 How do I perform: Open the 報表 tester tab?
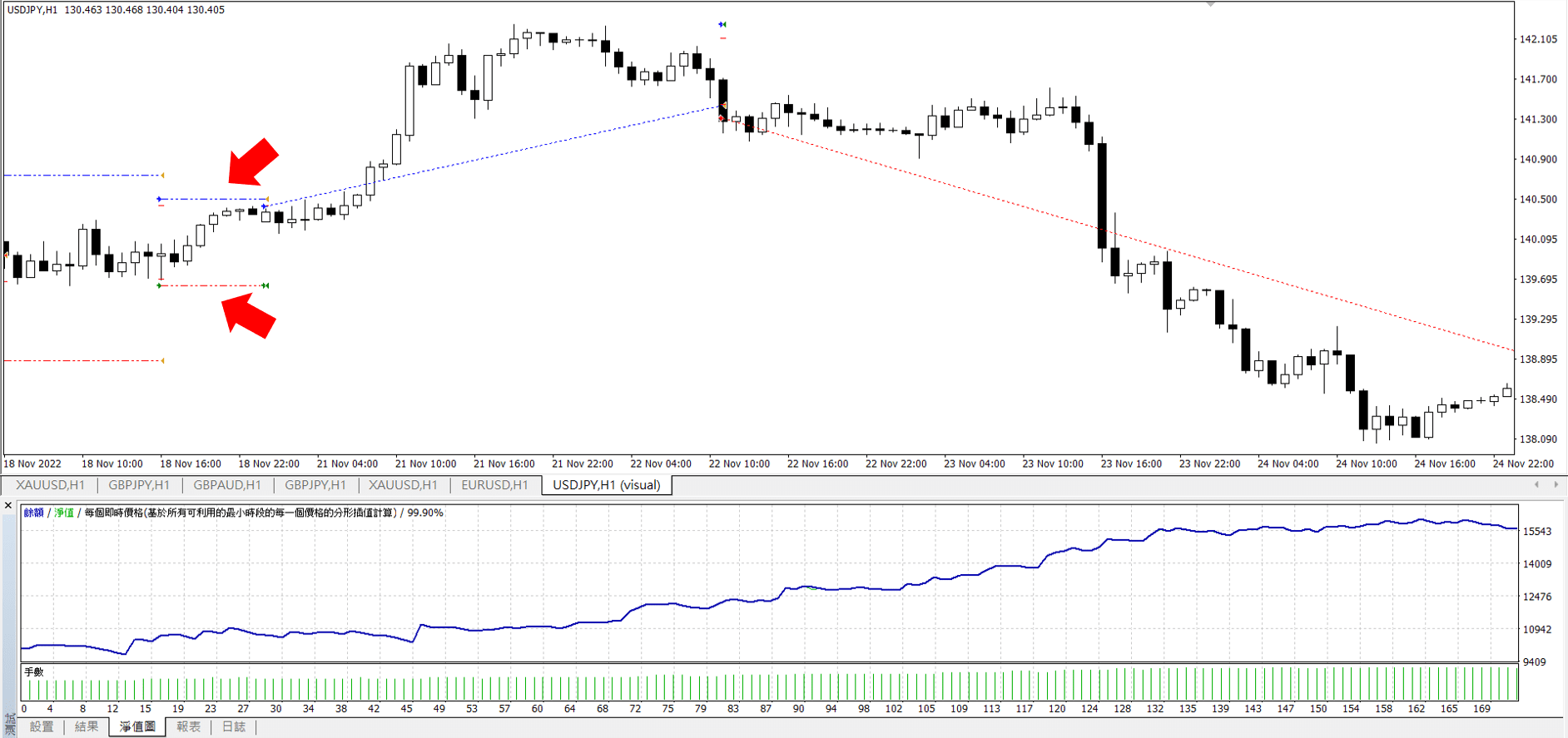pos(188,727)
